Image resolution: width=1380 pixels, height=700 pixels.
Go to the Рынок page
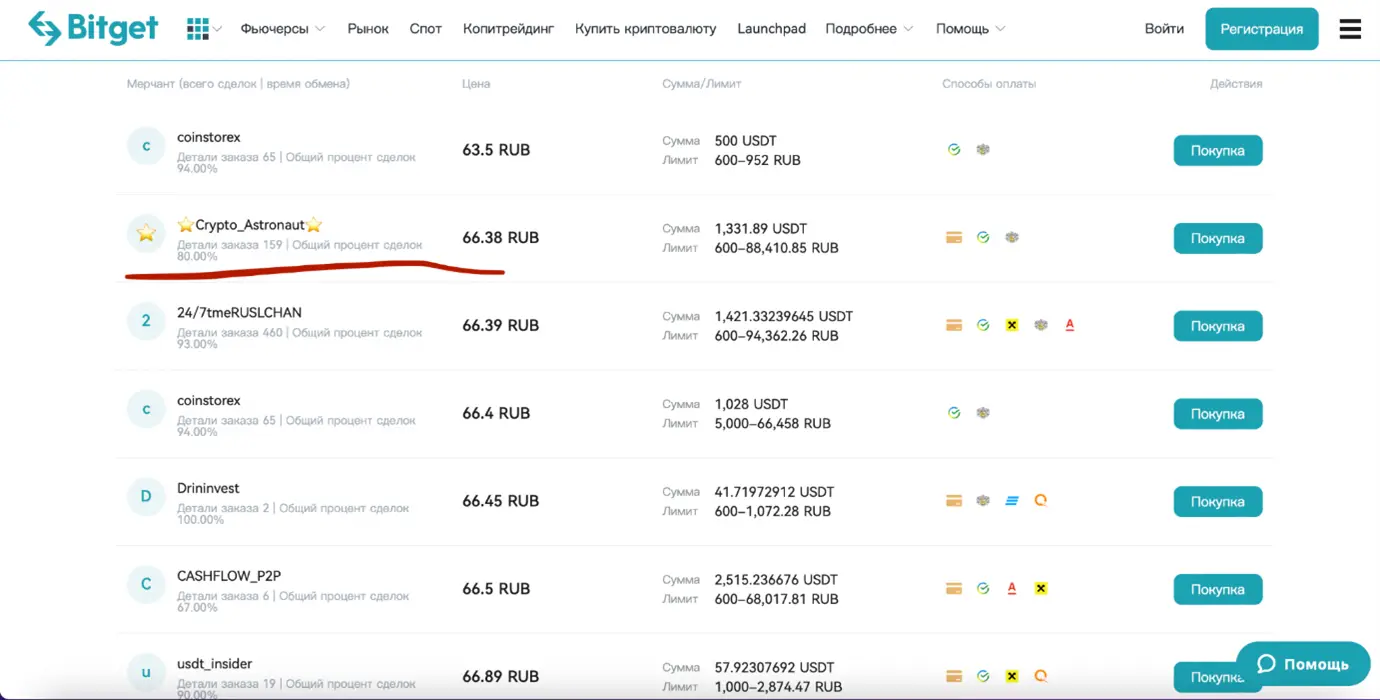click(368, 29)
